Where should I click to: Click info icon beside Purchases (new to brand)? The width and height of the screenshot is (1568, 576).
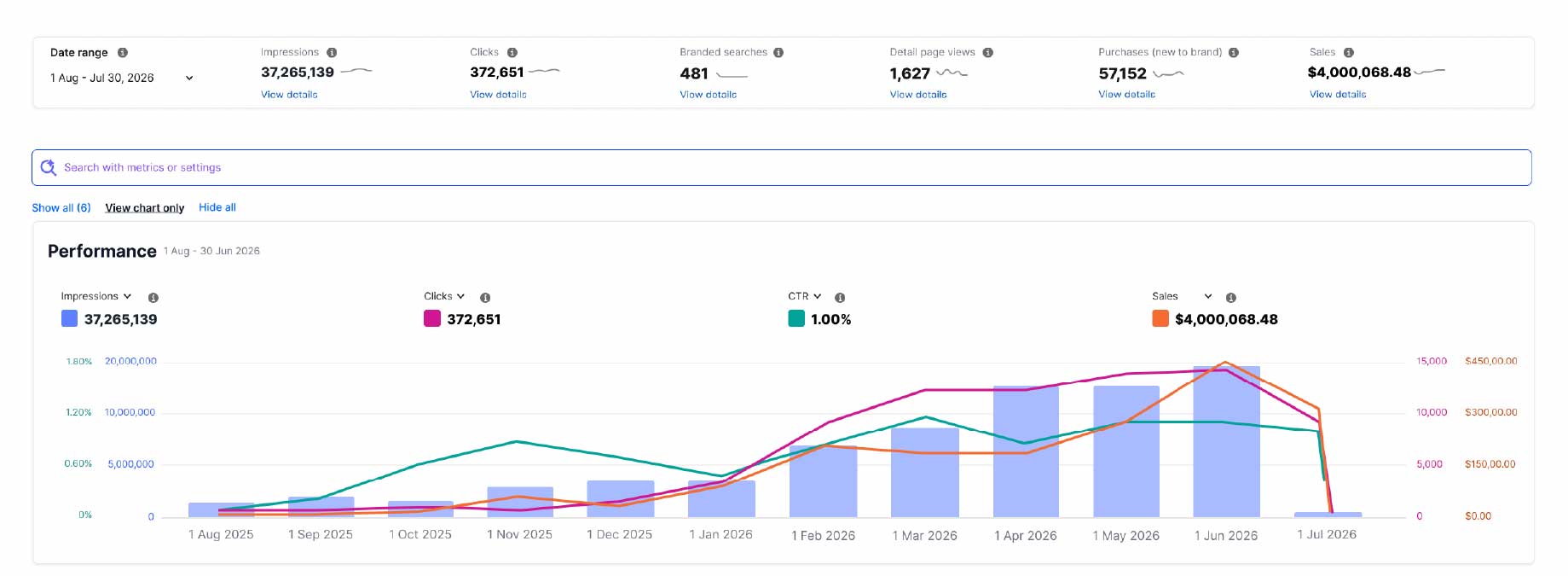(x=1234, y=52)
